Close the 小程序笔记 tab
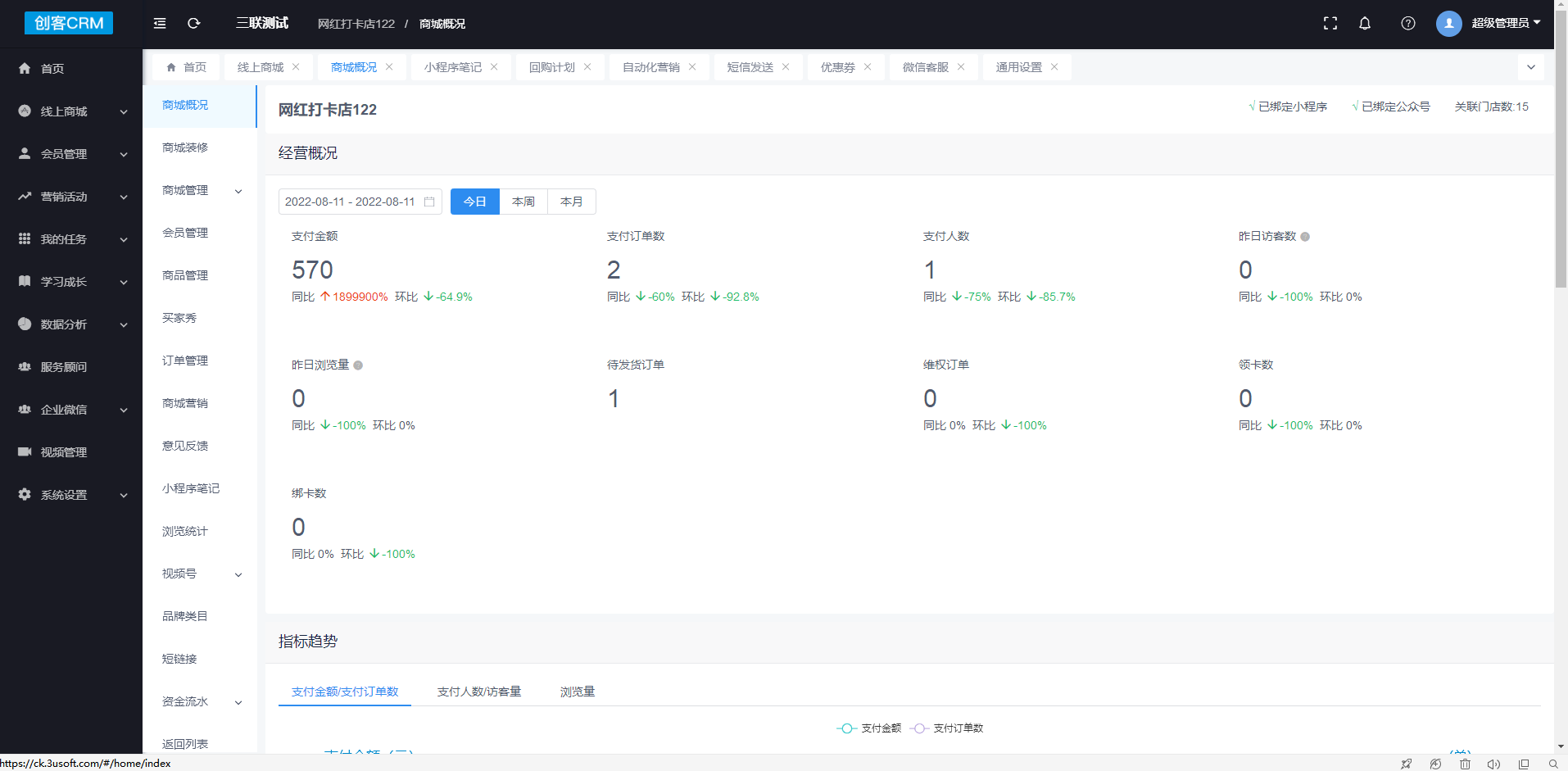The image size is (1568, 771). tap(494, 67)
